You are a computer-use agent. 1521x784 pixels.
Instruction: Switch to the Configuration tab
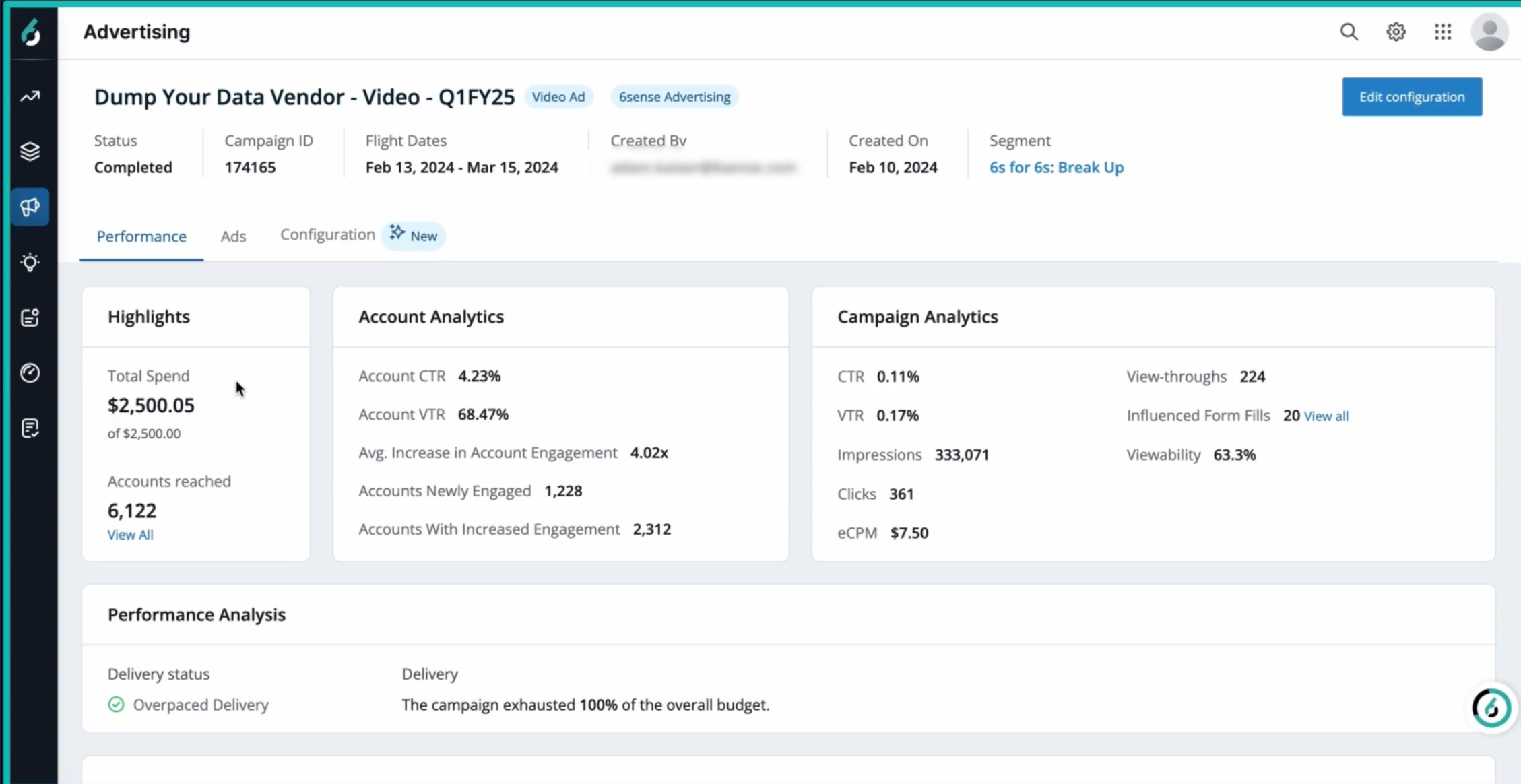coord(327,234)
